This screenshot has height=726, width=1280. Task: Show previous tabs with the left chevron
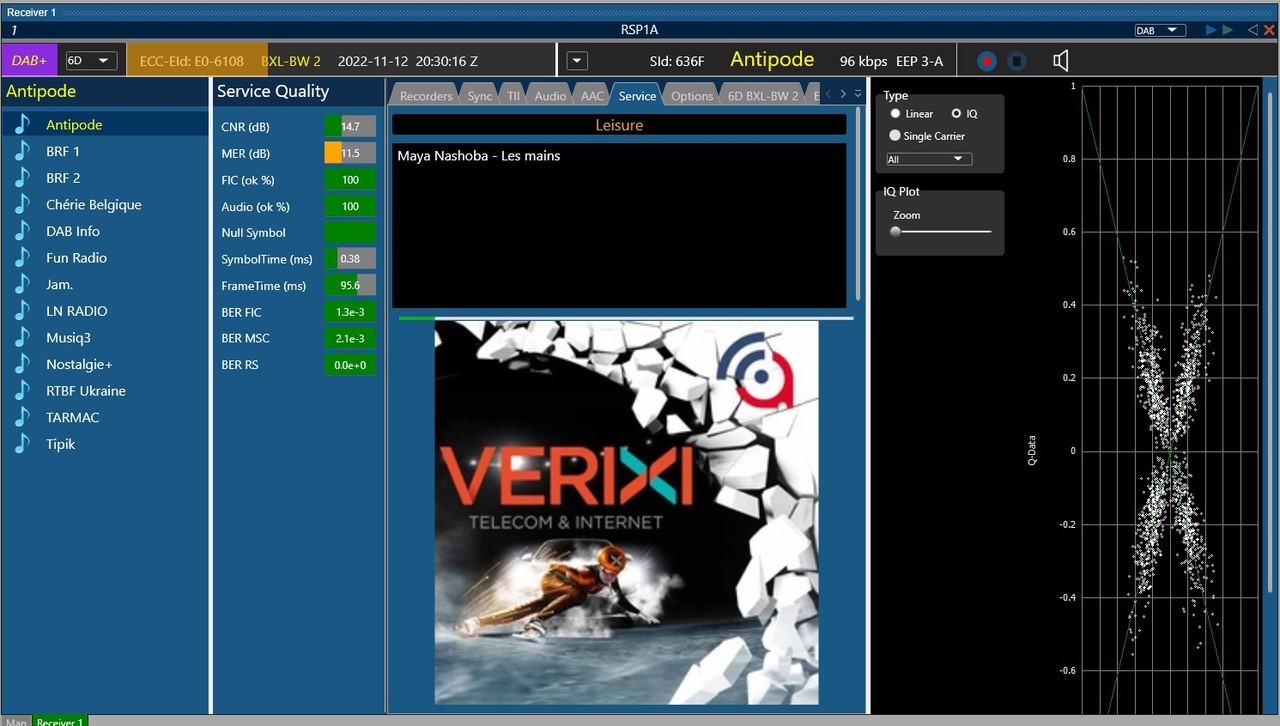pos(828,94)
